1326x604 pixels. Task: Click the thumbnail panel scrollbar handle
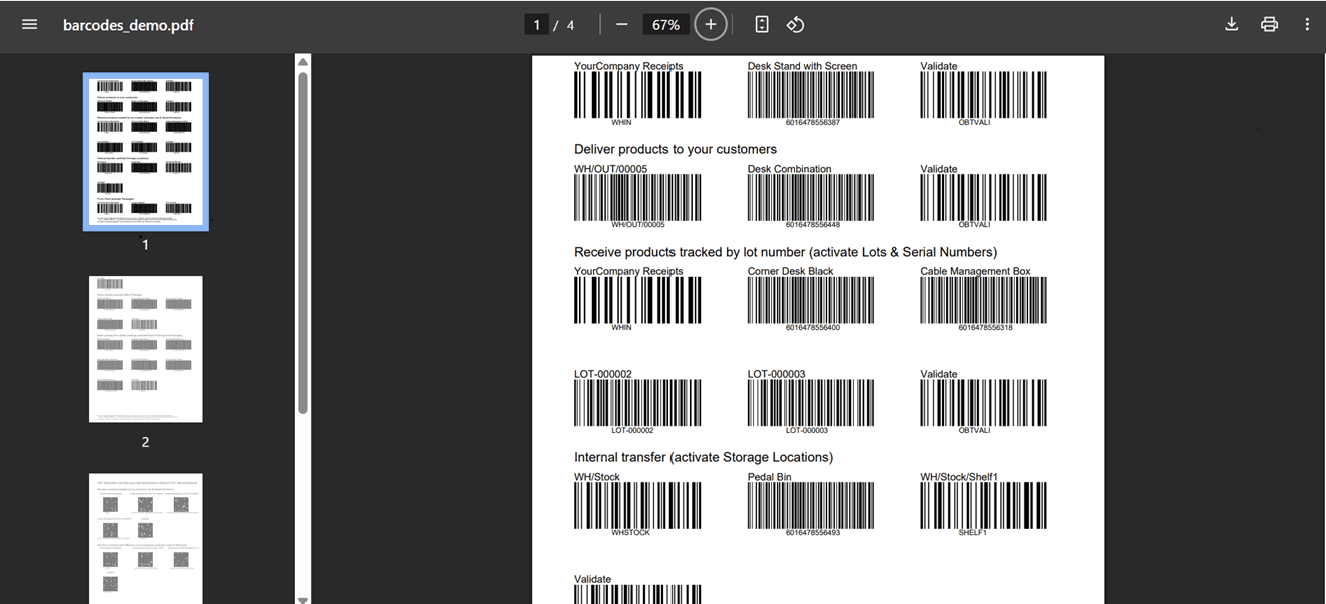point(303,241)
